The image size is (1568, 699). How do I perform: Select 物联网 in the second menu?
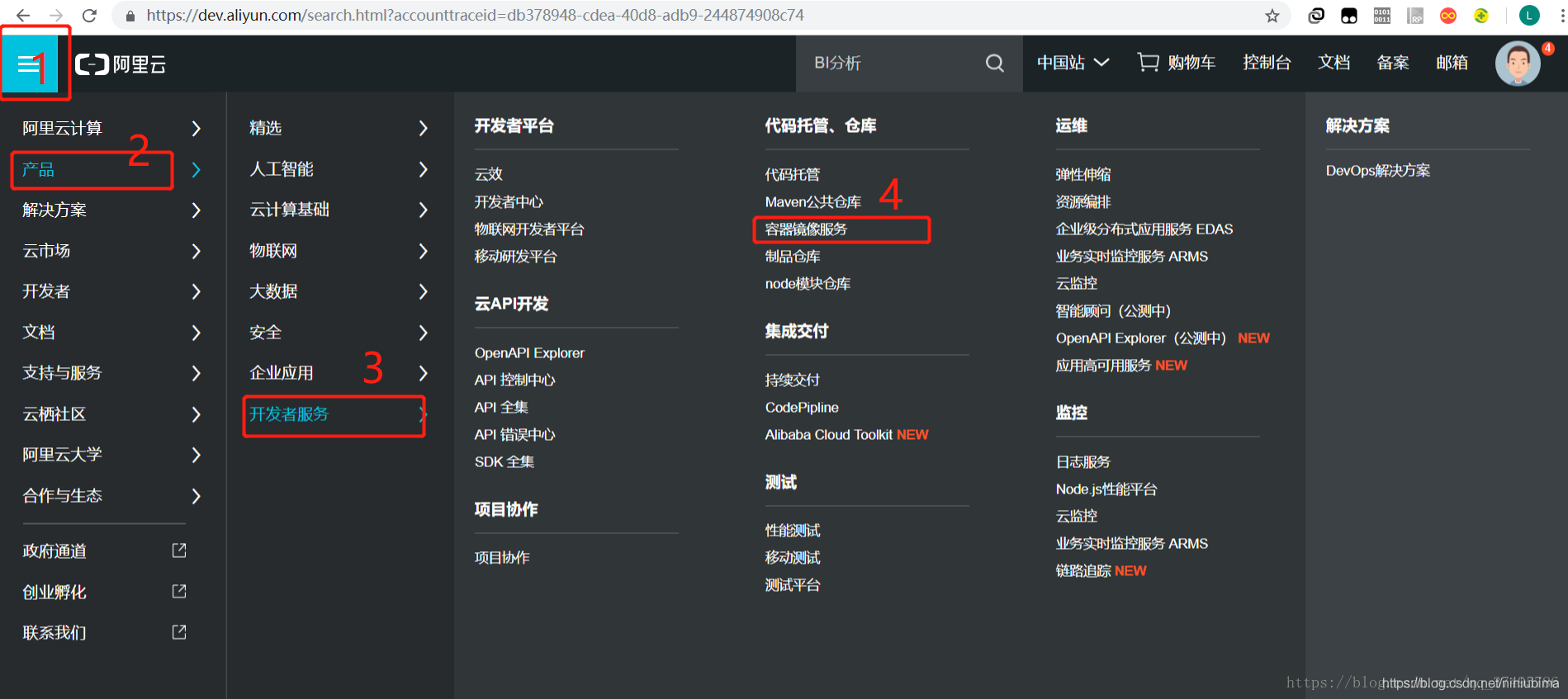click(x=273, y=251)
